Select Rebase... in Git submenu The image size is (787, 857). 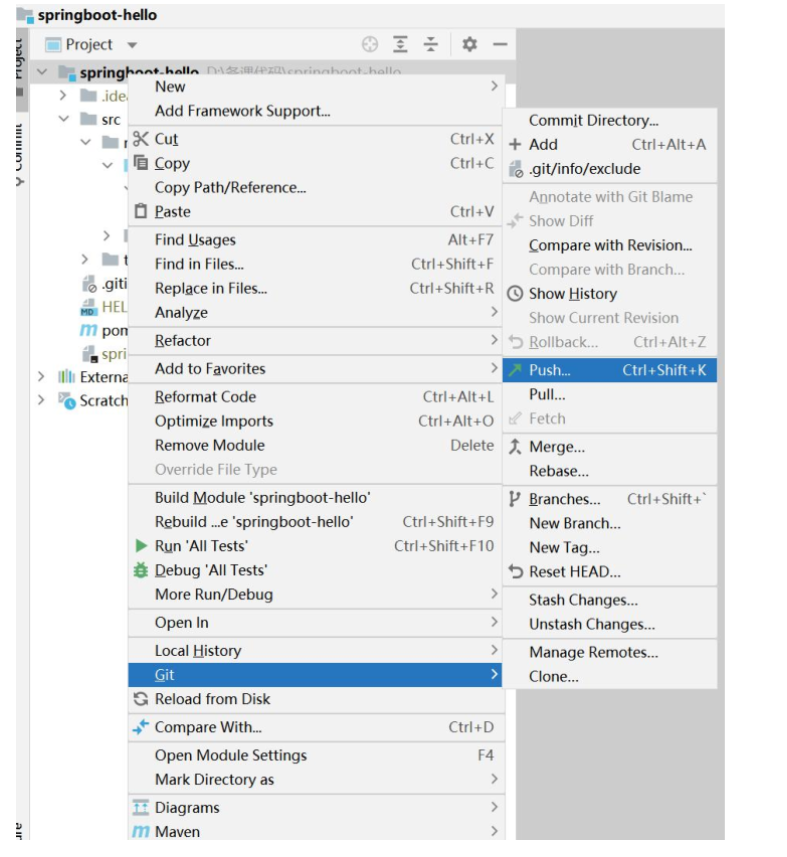[x=609, y=471]
